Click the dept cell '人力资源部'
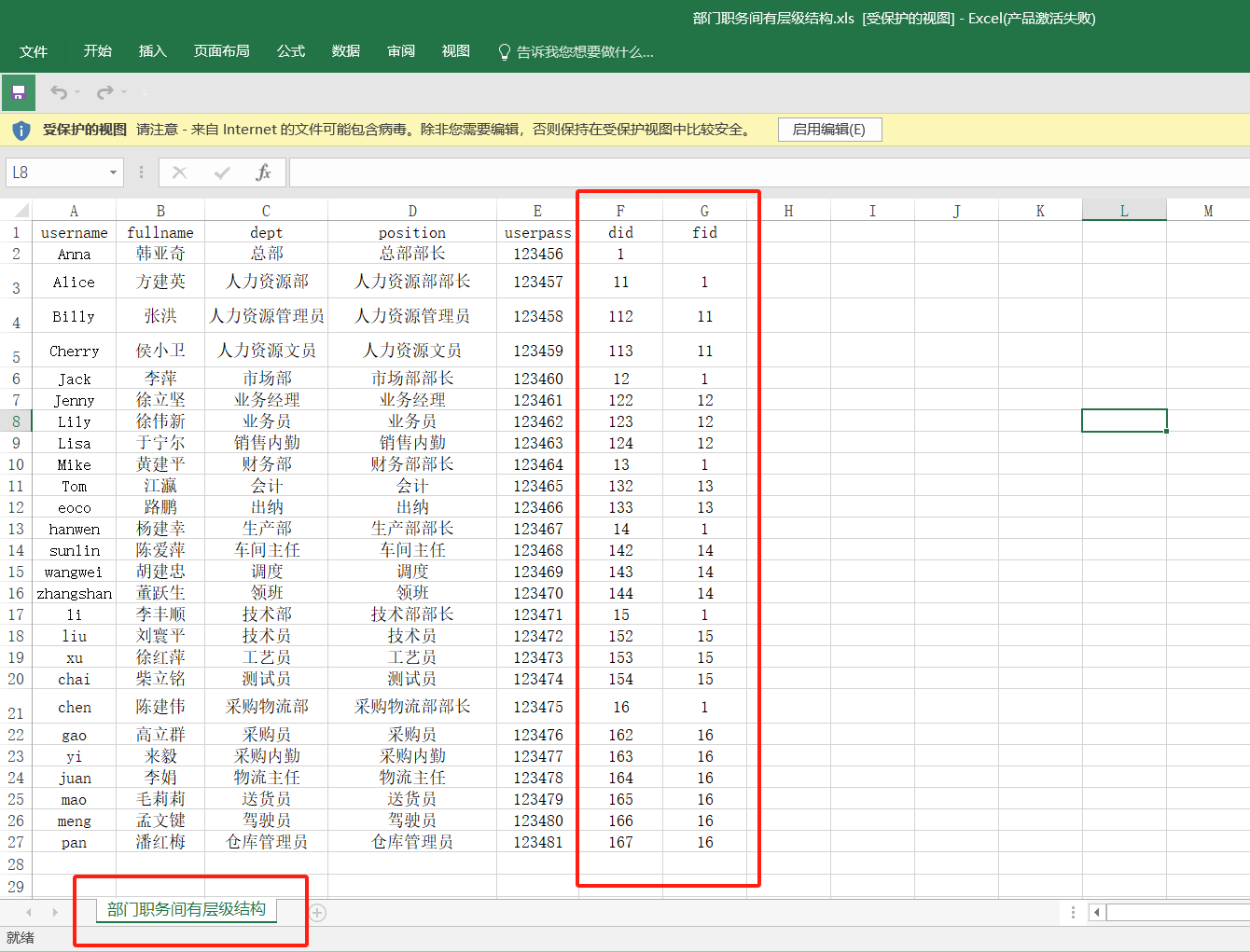The image size is (1250, 952). [267, 282]
